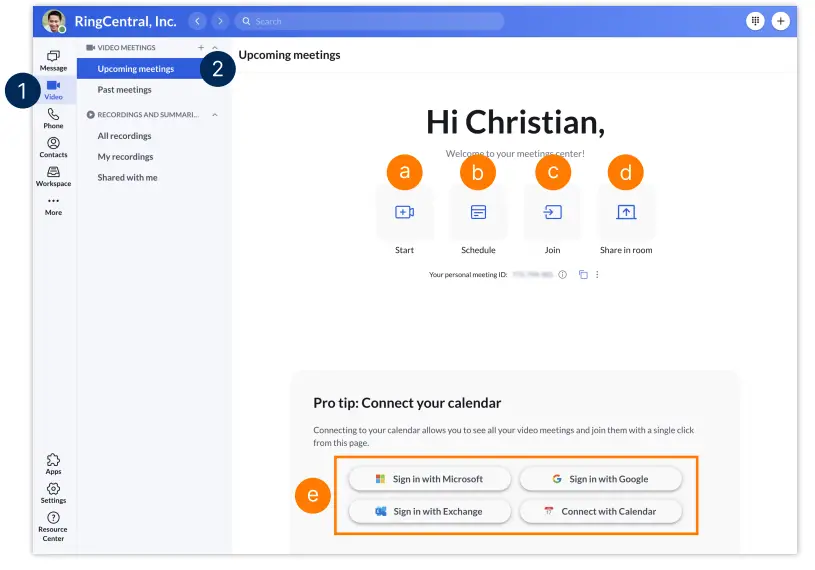This screenshot has width=815, height=570.
Task: Go forward with the right arrow
Action: [x=220, y=21]
